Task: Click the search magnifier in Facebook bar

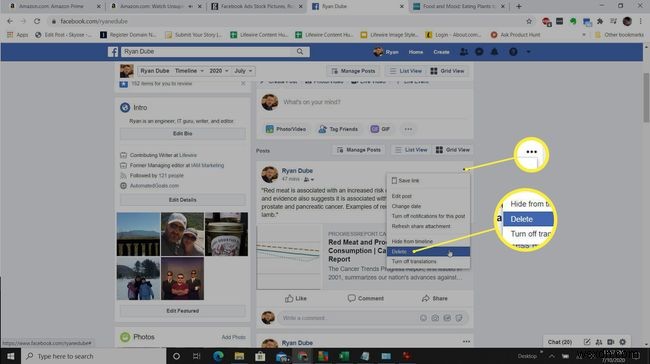Action: click(x=300, y=52)
